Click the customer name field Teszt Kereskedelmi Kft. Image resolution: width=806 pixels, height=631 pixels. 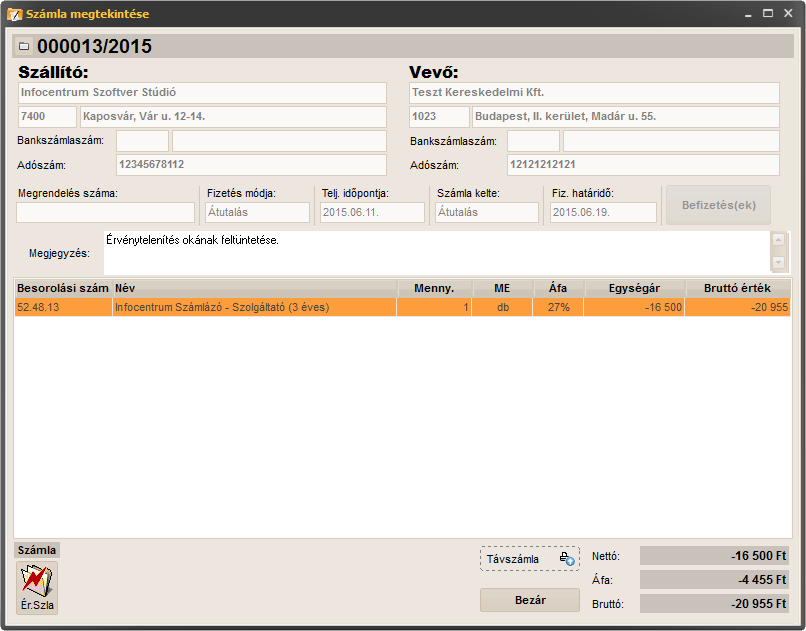click(x=594, y=93)
